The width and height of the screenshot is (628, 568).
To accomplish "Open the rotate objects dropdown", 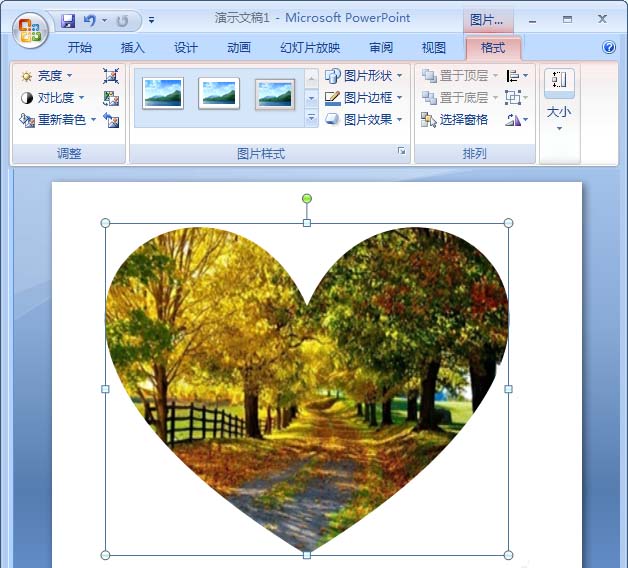I will tap(517, 119).
